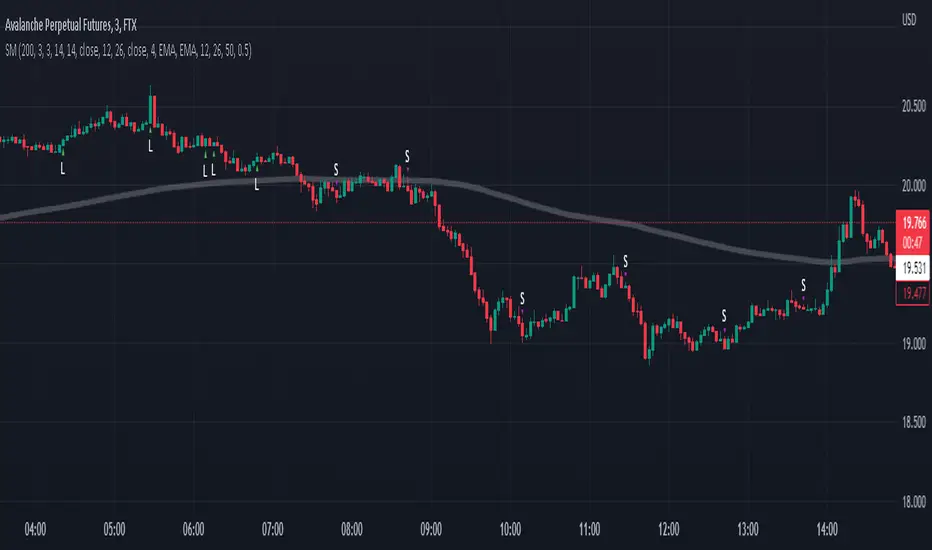Select the white 19.531 price tag
This screenshot has width=932, height=550.
click(x=910, y=268)
